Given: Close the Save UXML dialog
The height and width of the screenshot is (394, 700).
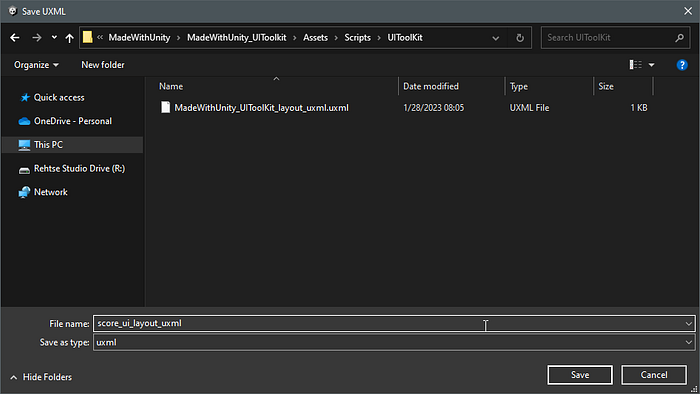Looking at the screenshot, I should click(x=688, y=11).
